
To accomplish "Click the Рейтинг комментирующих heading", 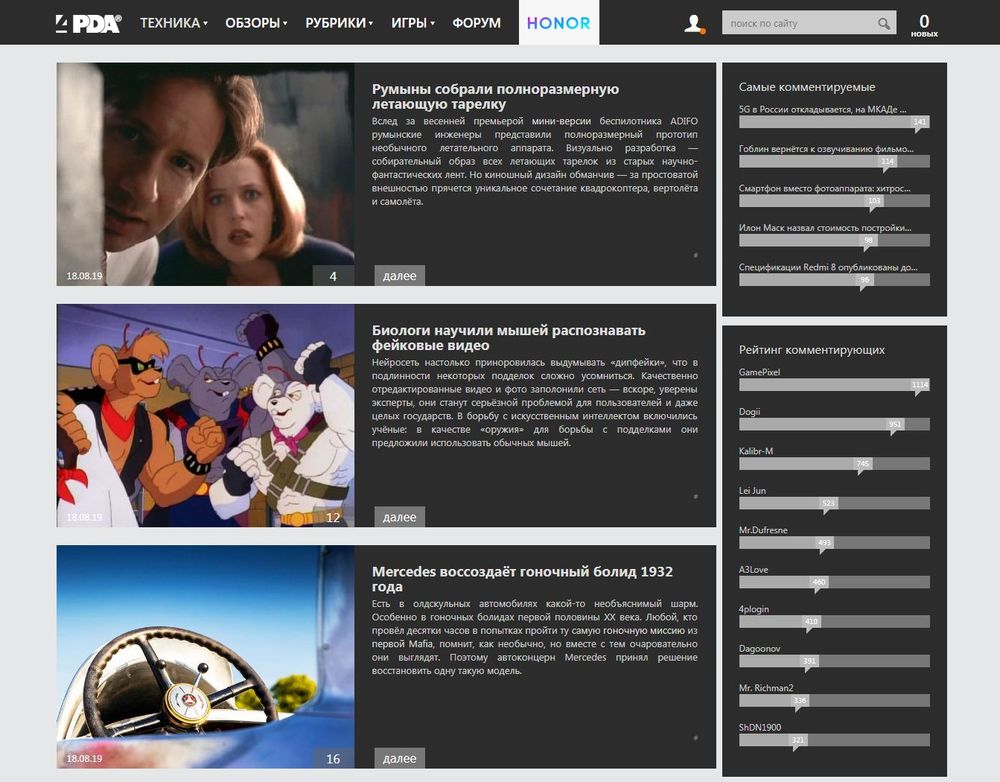I will pos(811,350).
